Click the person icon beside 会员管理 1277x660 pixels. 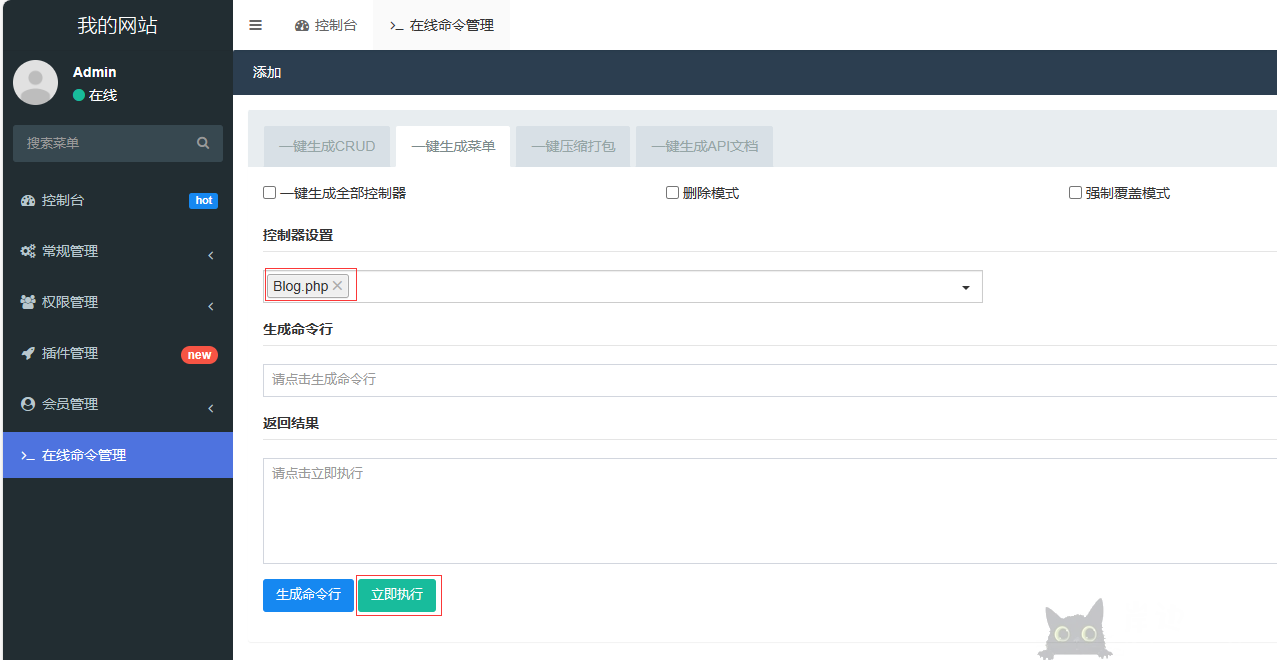click(x=28, y=404)
